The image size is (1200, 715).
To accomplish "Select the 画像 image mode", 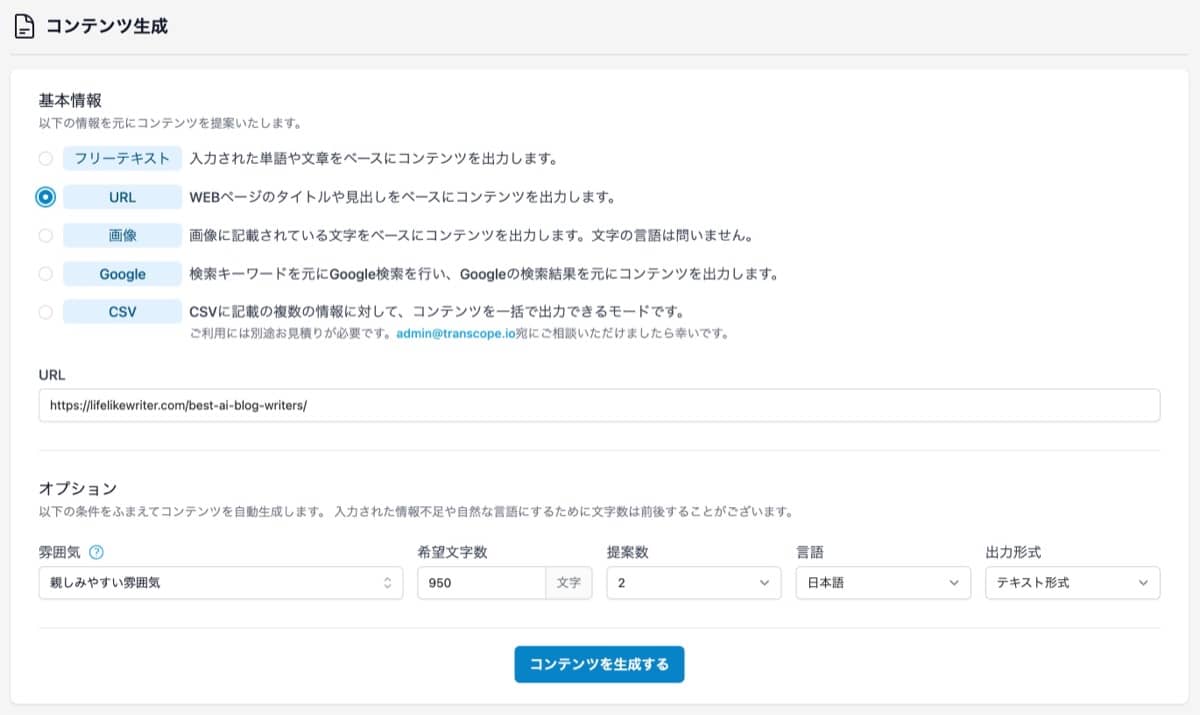I will coord(45,235).
